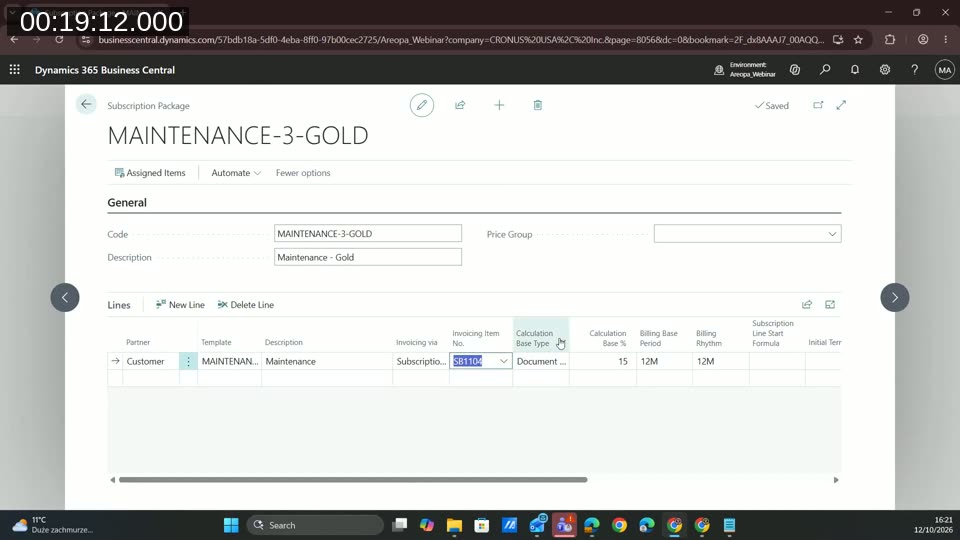Go back using the Subscription Package arrow
This screenshot has height=540, width=960.
tap(86, 105)
